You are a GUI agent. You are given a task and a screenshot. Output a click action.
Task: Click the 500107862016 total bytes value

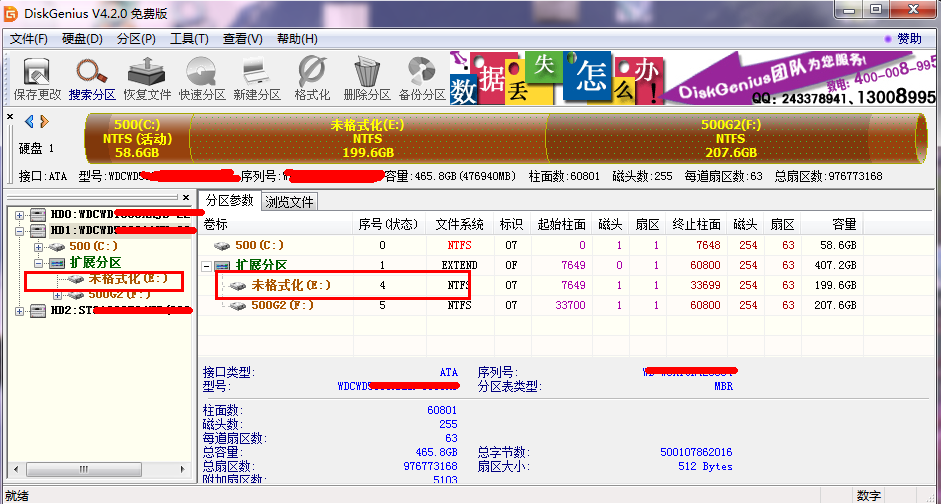696,452
